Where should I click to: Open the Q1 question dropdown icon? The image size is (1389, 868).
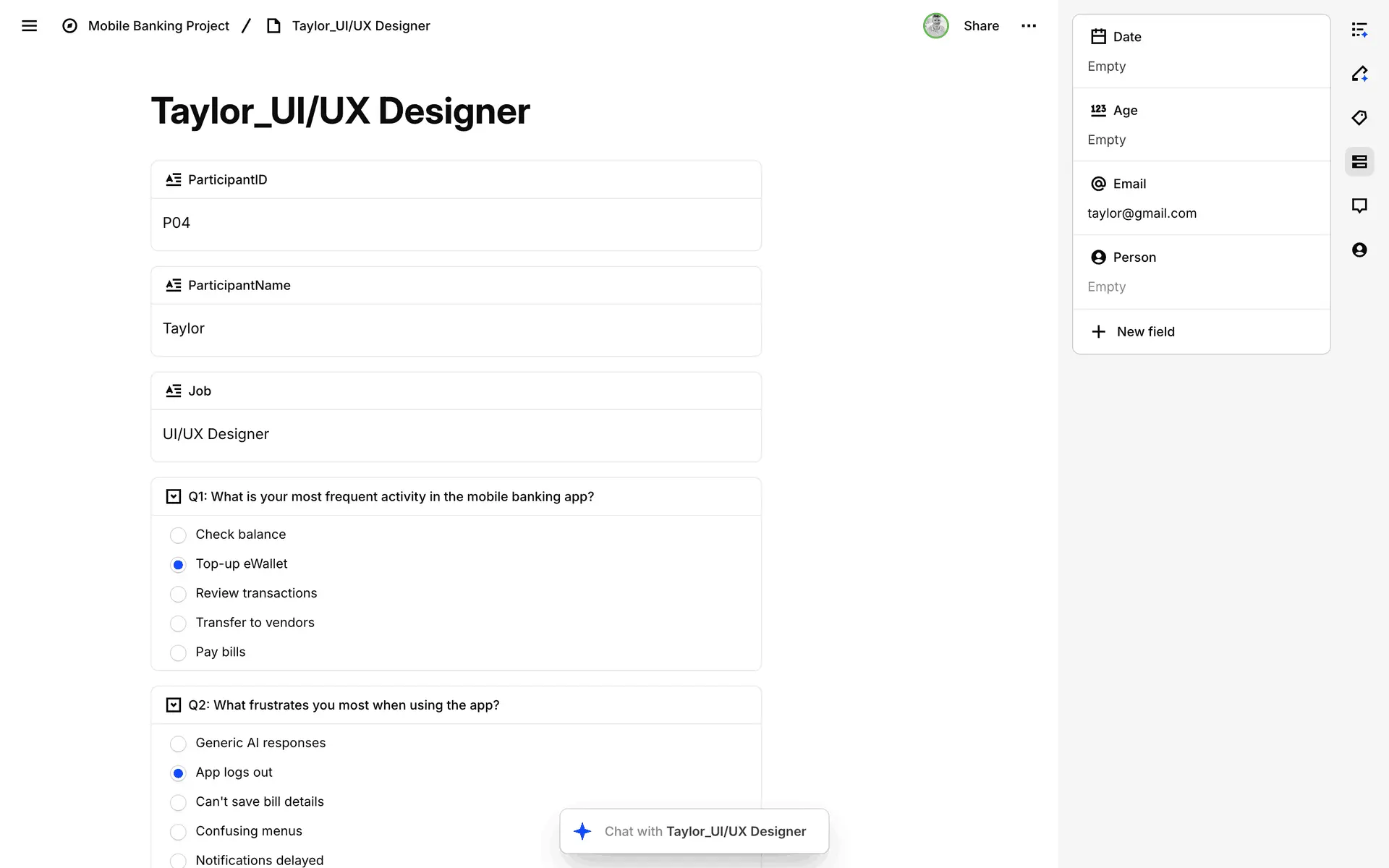[174, 497]
